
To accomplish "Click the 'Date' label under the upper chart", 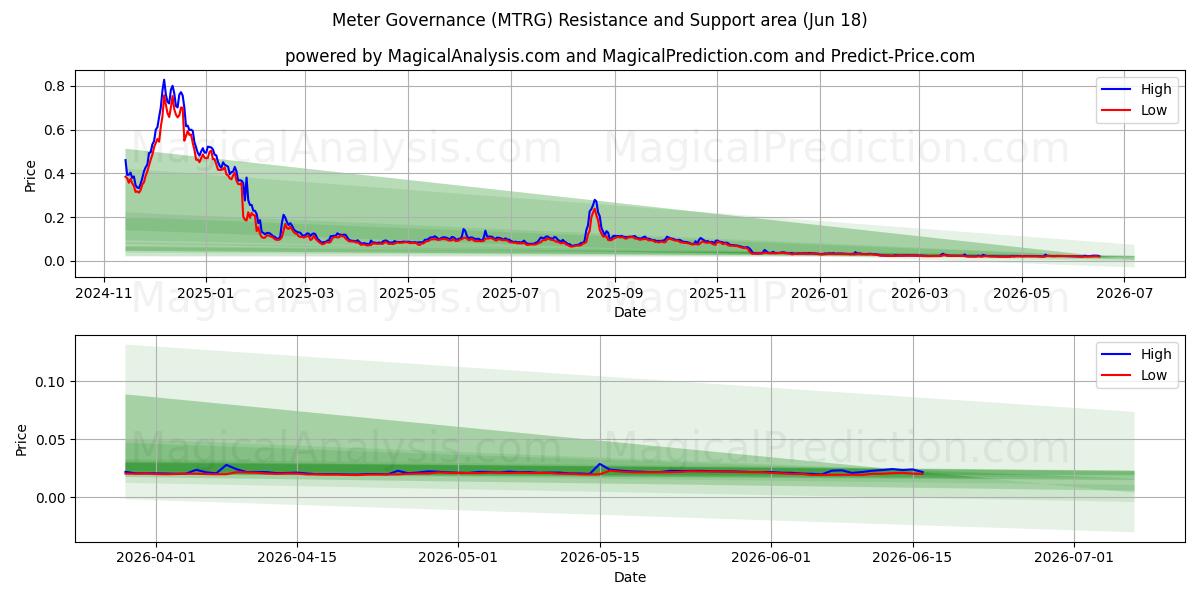I will tap(630, 312).
